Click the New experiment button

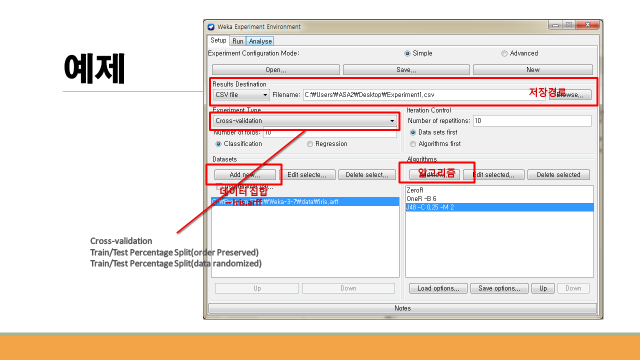tap(533, 70)
